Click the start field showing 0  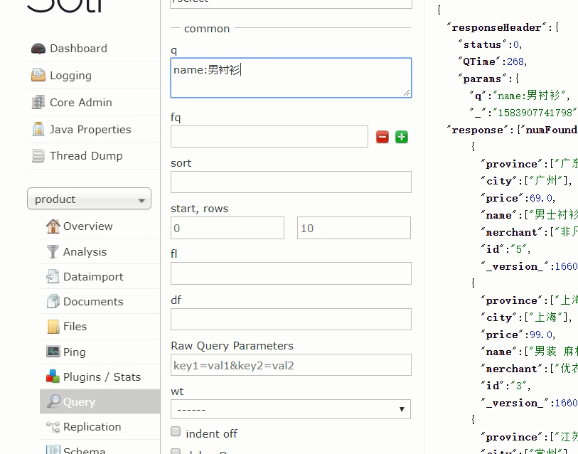[227, 228]
